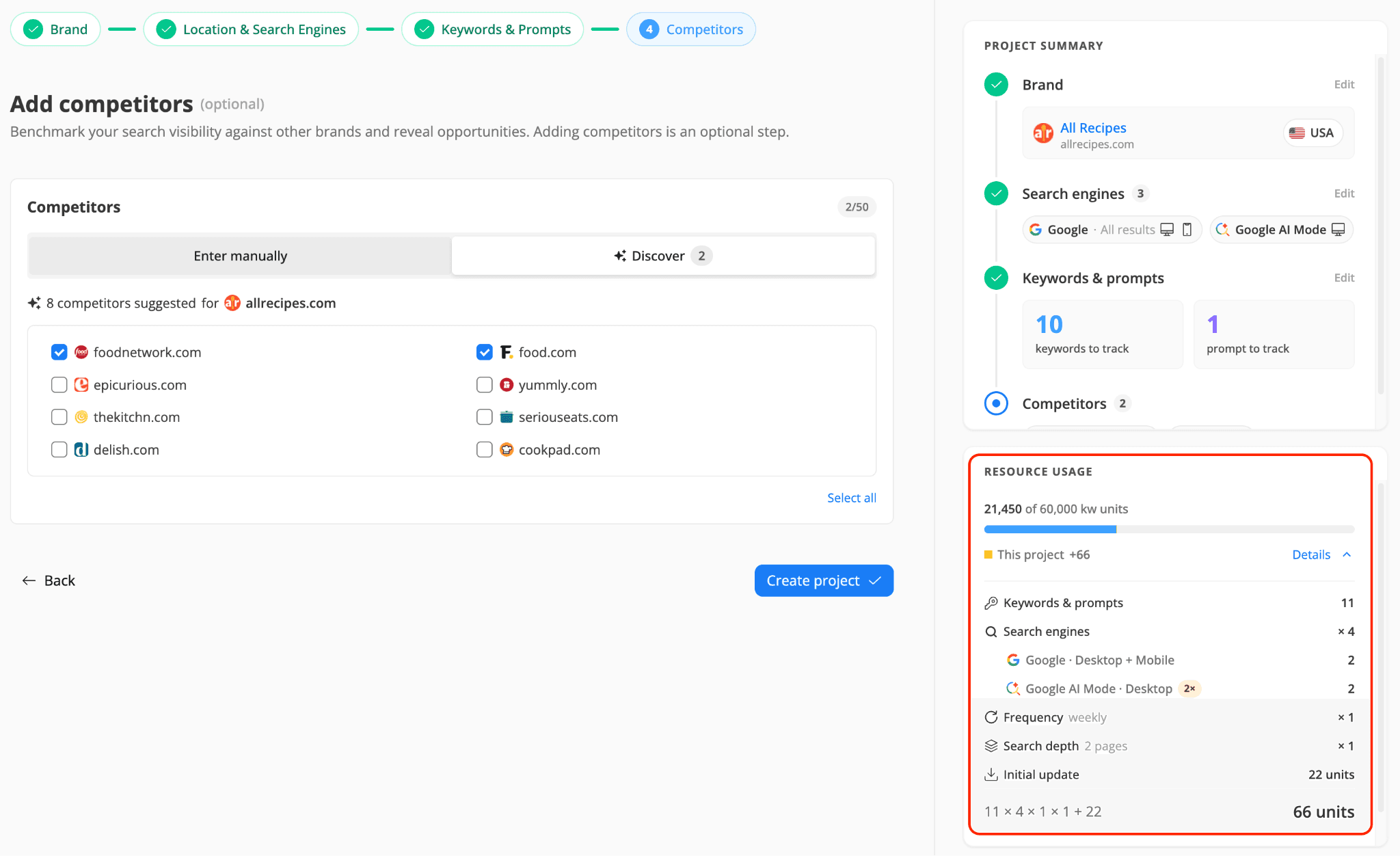1400x856 pixels.
Task: Click the 10 keywords to track card
Action: (x=1103, y=334)
